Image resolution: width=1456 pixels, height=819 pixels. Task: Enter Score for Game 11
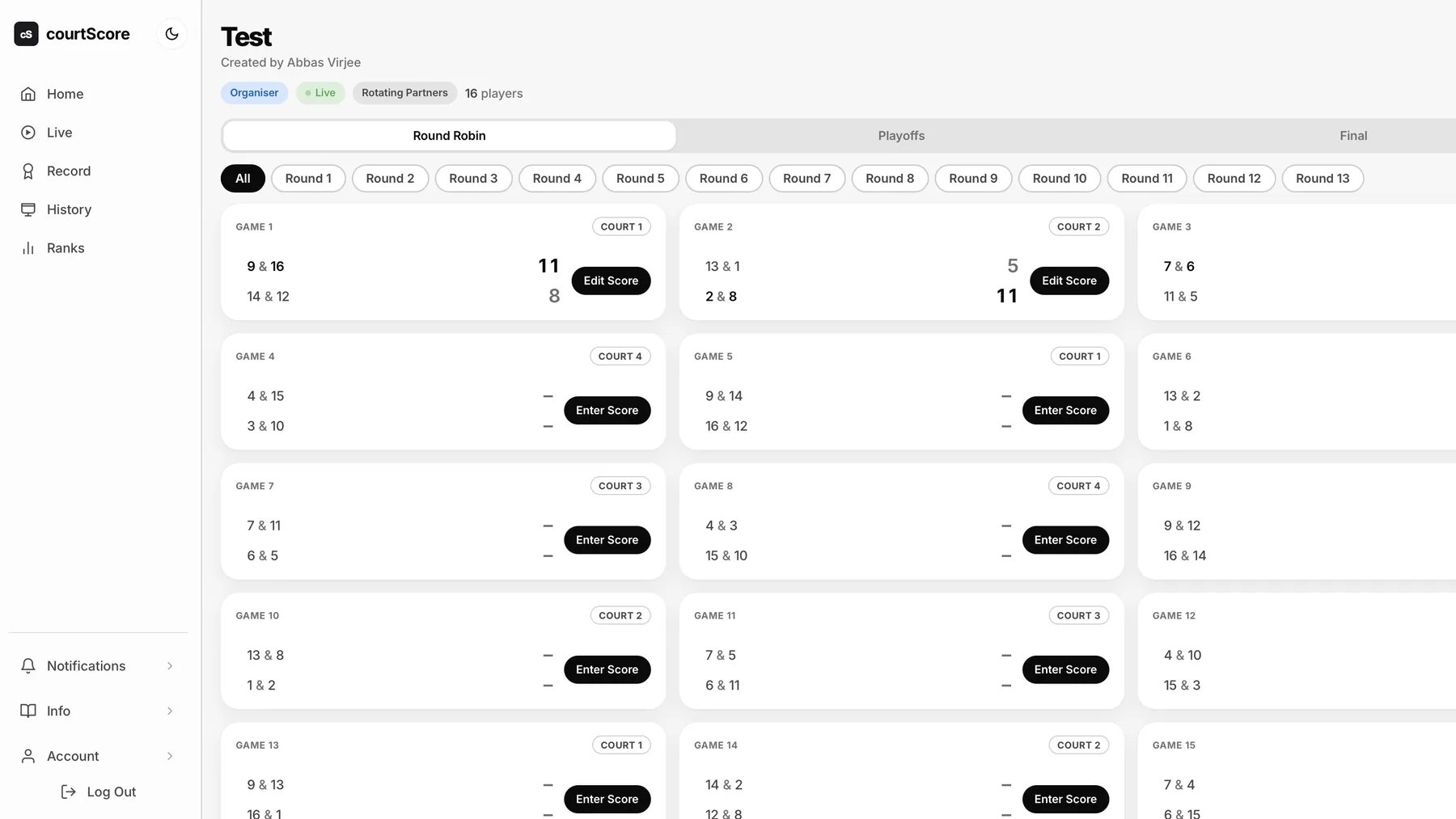point(1065,669)
